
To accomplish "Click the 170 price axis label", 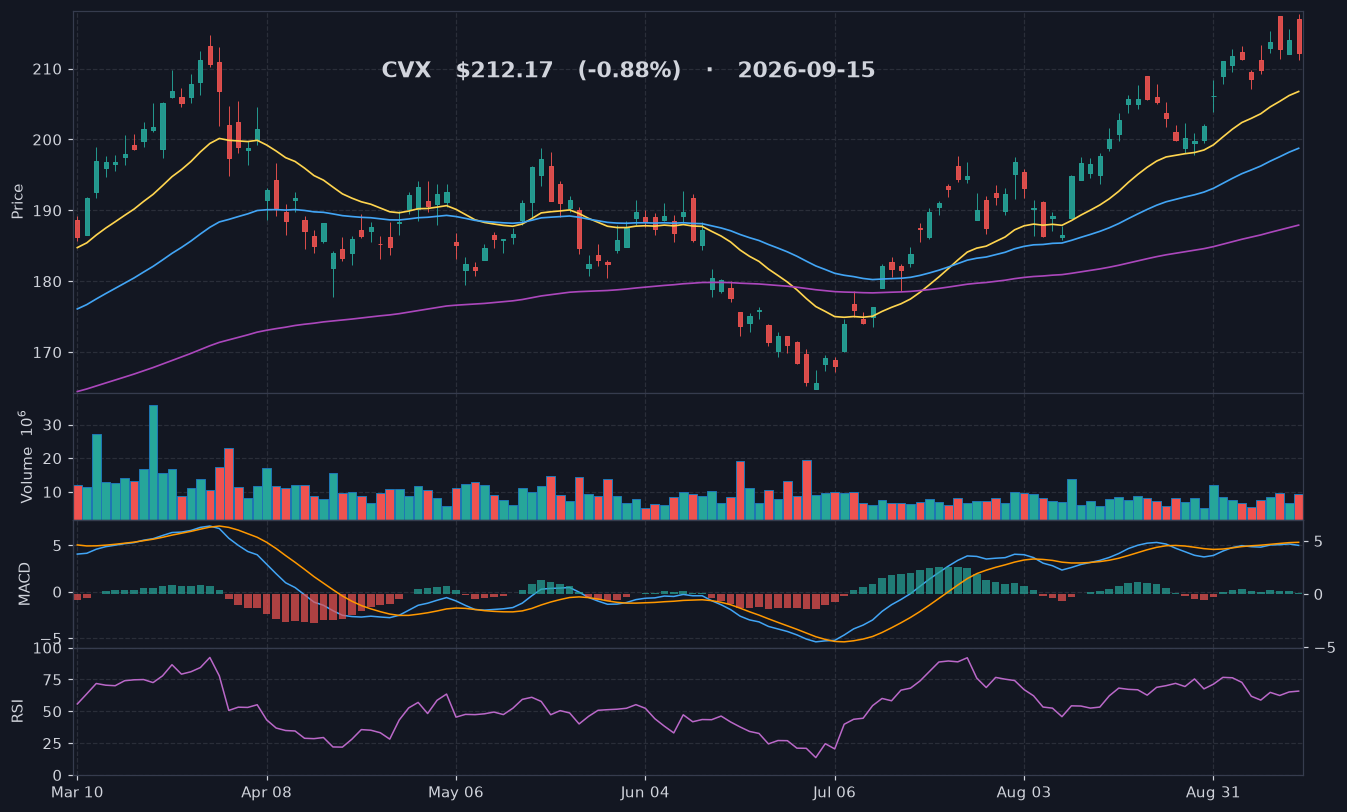I will click(x=50, y=353).
